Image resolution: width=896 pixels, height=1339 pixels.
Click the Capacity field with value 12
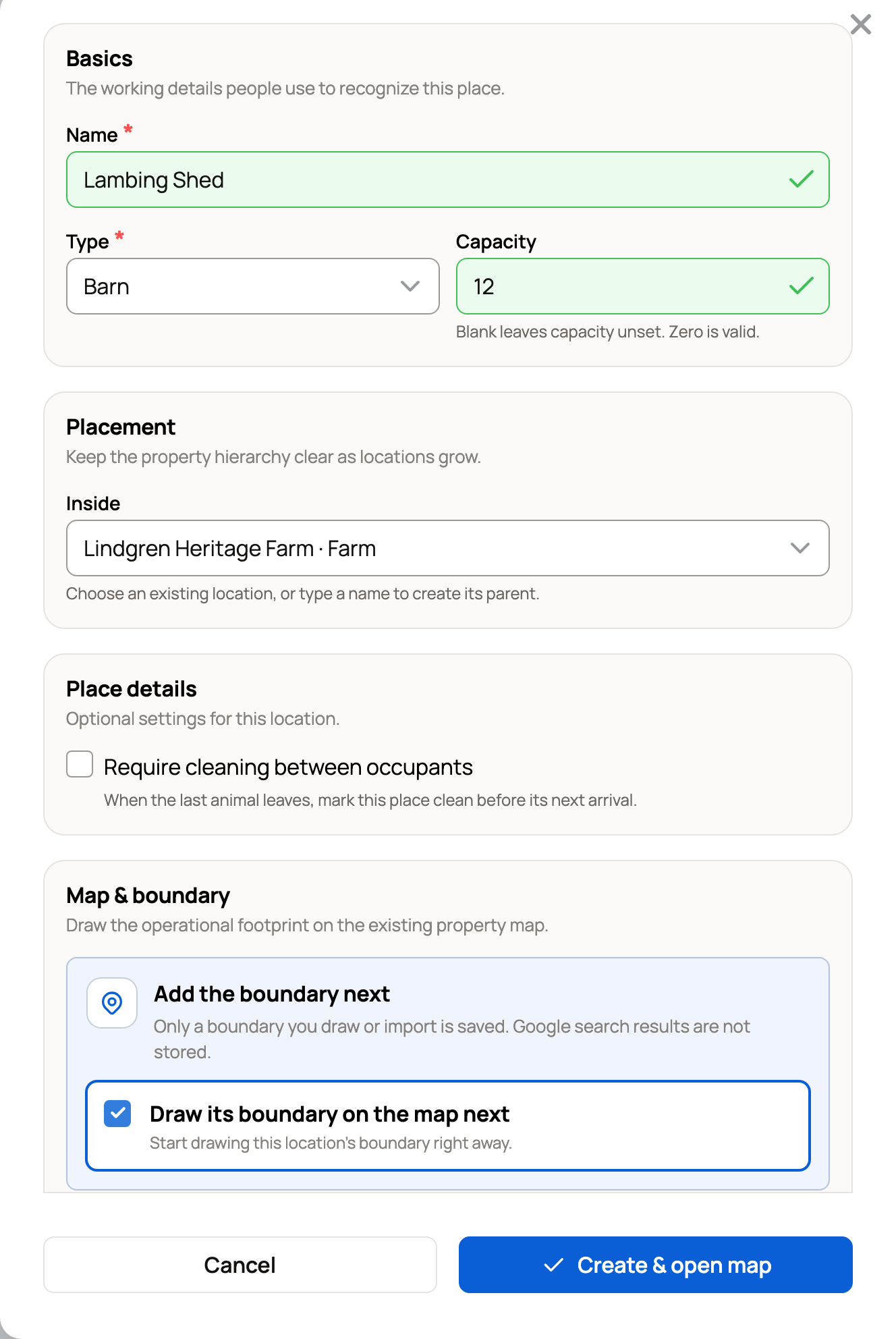pyautogui.click(x=643, y=286)
